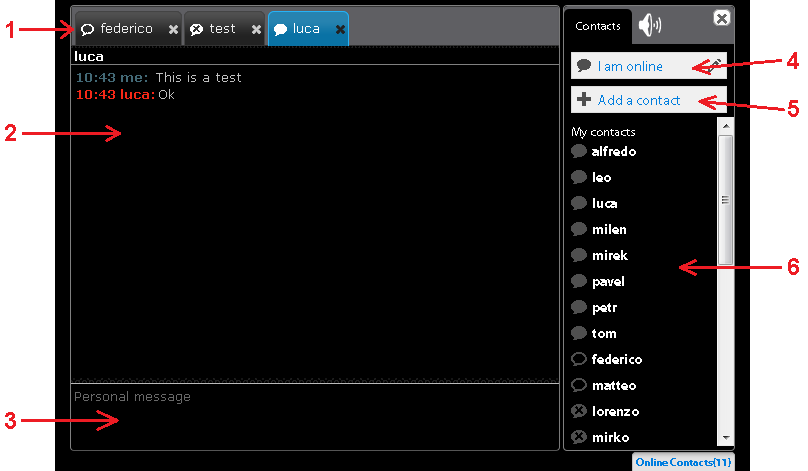Close the luca chat tab
The image size is (808, 471).
pos(340,30)
